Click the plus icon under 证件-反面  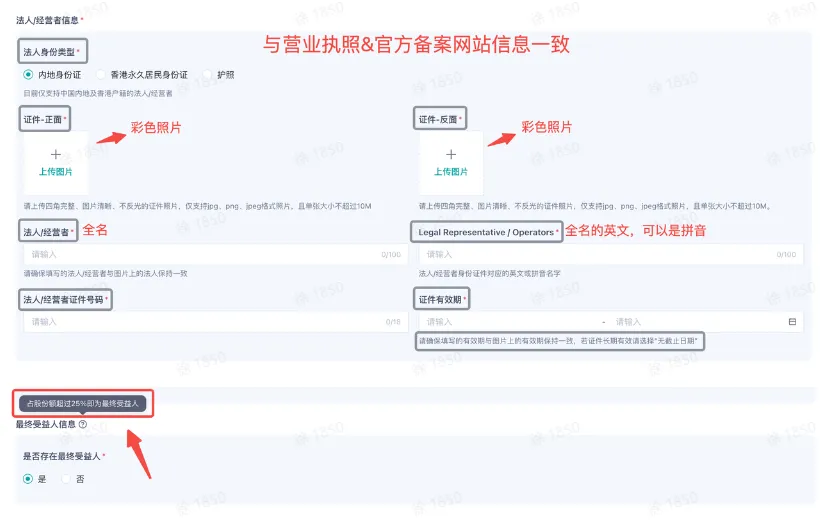click(x=451, y=154)
